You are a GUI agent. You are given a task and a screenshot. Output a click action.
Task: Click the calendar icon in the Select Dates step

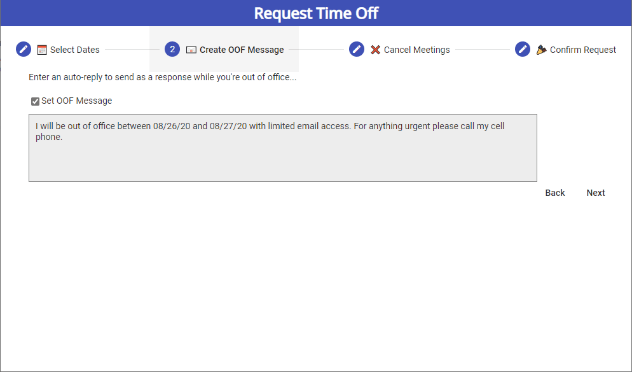[42, 50]
